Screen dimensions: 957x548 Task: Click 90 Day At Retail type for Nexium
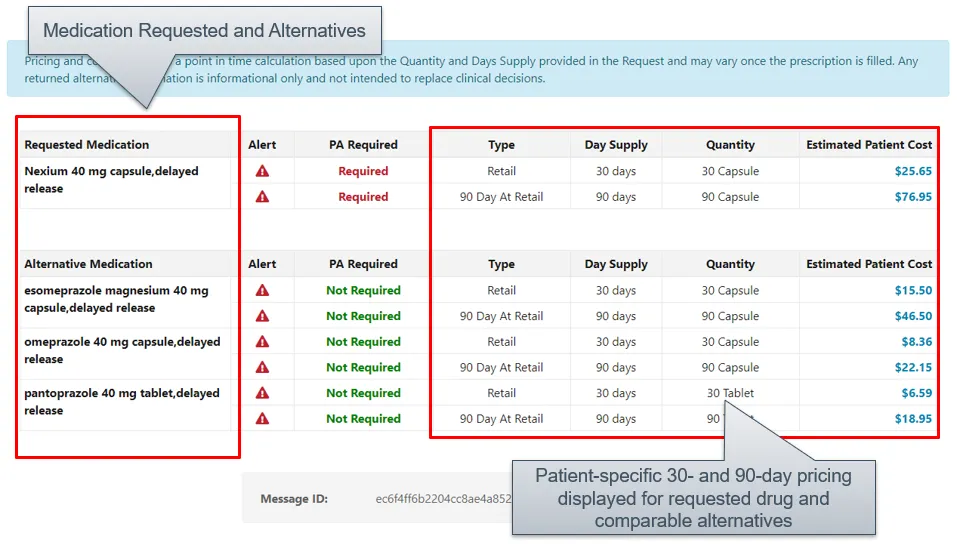tap(501, 196)
